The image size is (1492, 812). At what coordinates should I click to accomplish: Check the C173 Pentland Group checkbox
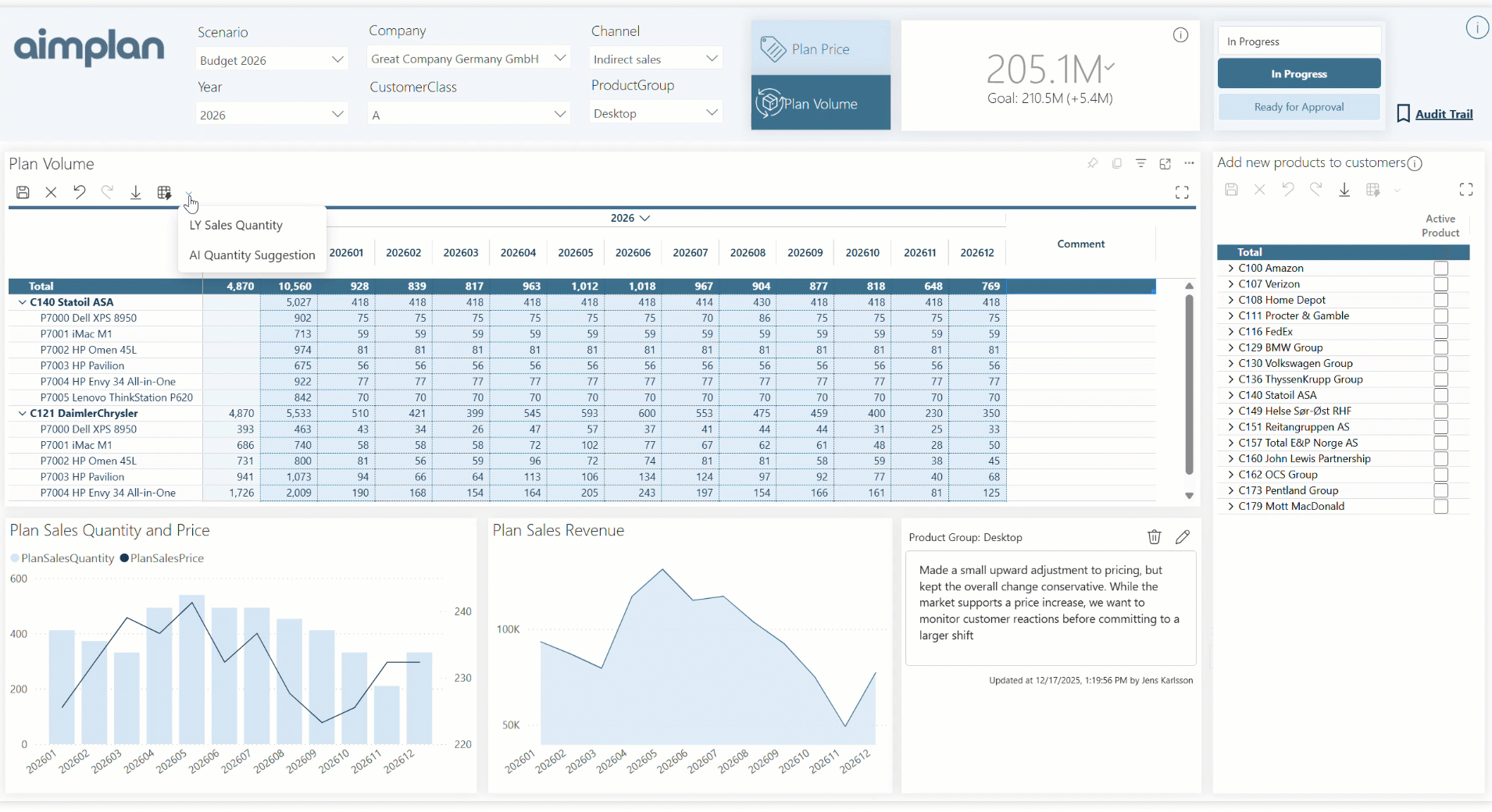tap(1440, 490)
